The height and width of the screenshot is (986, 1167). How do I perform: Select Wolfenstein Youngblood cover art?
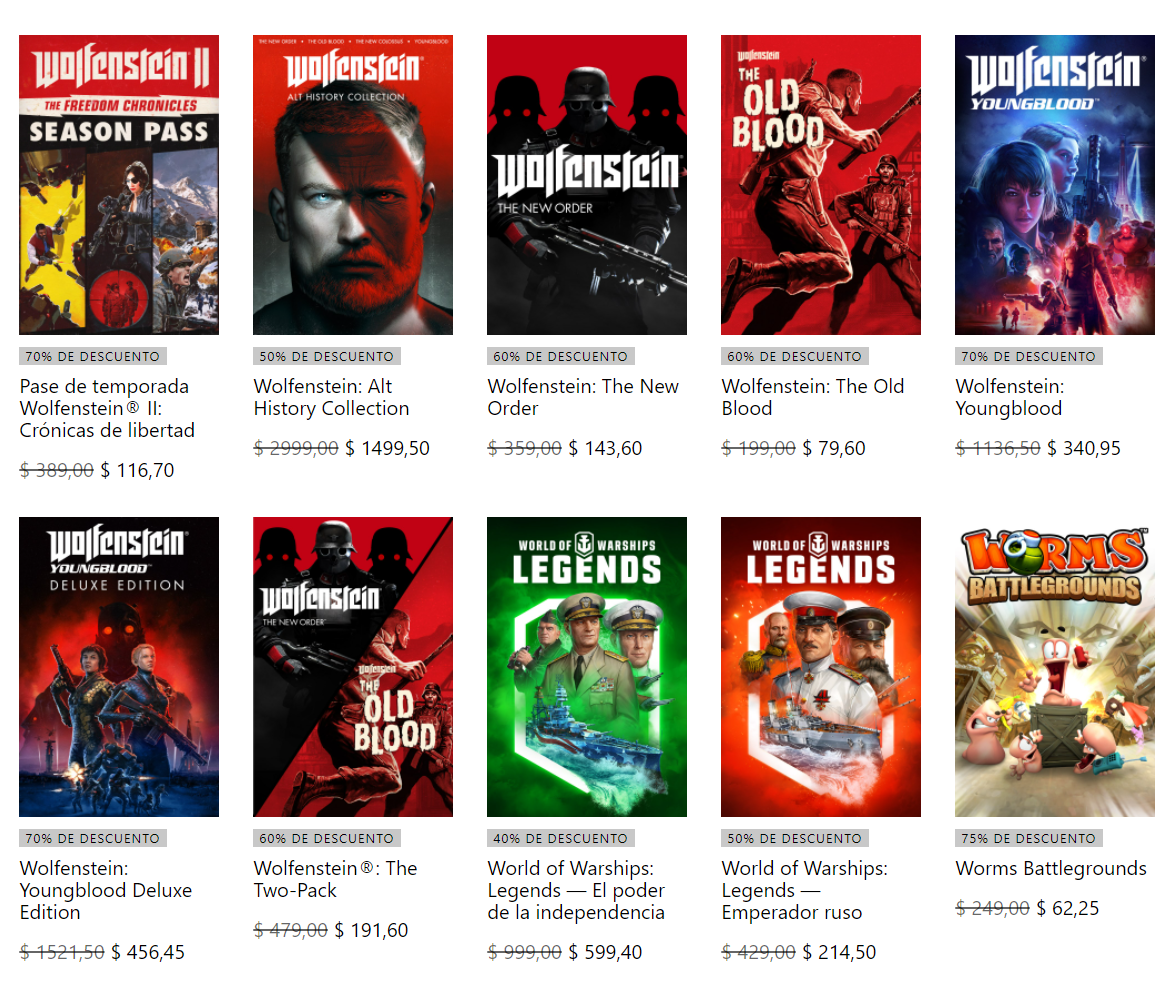(x=1055, y=185)
